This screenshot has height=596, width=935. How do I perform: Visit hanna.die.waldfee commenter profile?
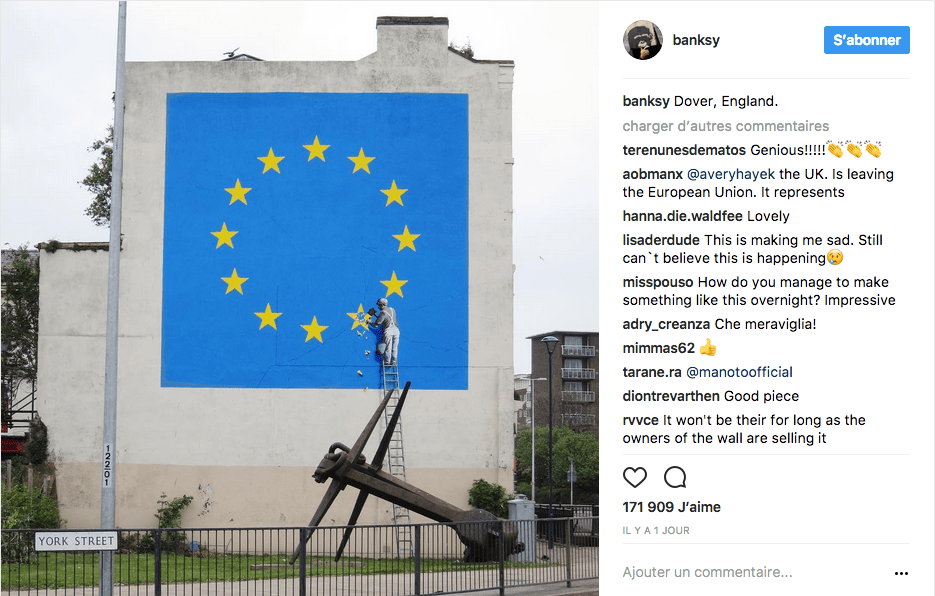tap(682, 216)
